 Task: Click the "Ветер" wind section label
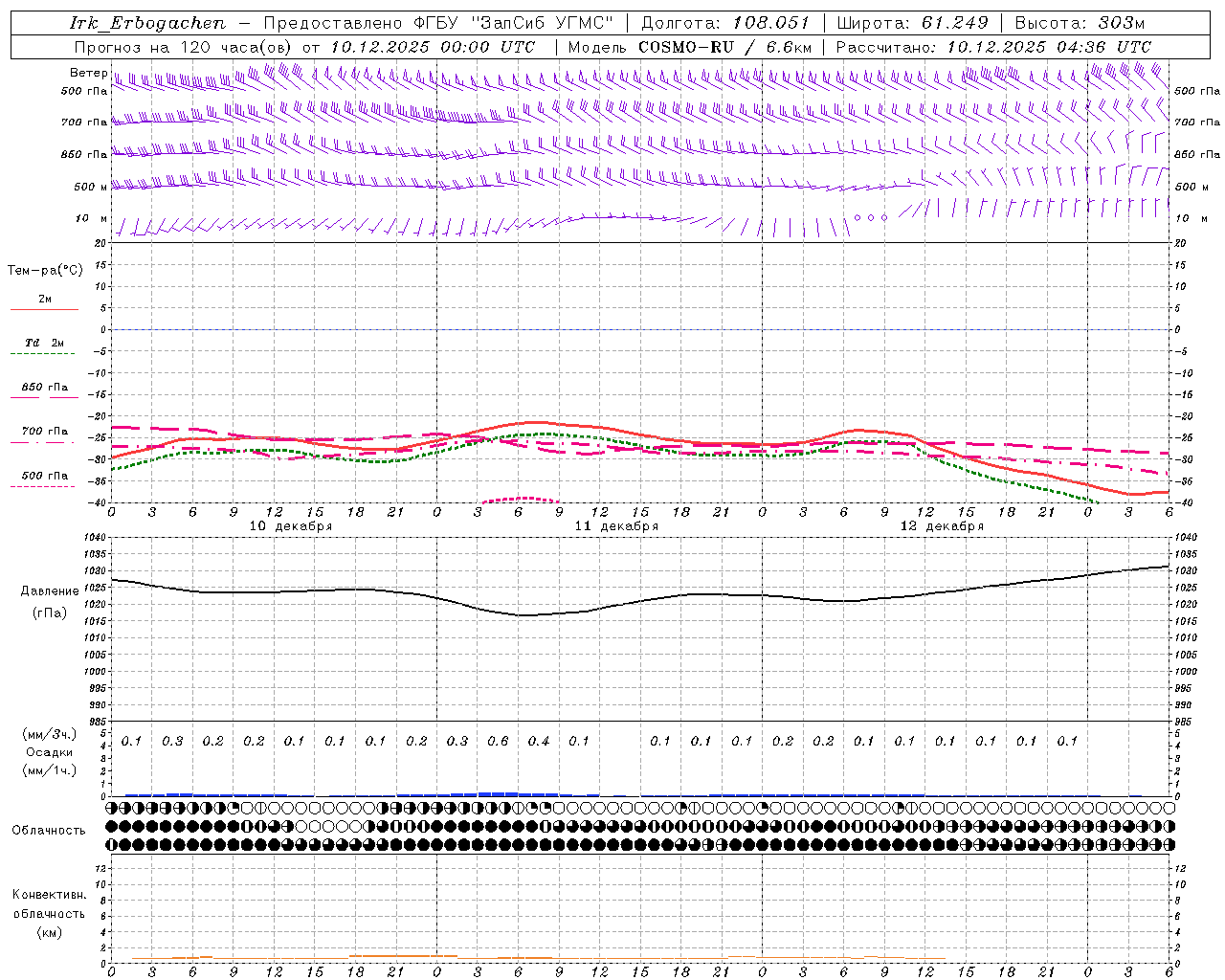[x=88, y=73]
